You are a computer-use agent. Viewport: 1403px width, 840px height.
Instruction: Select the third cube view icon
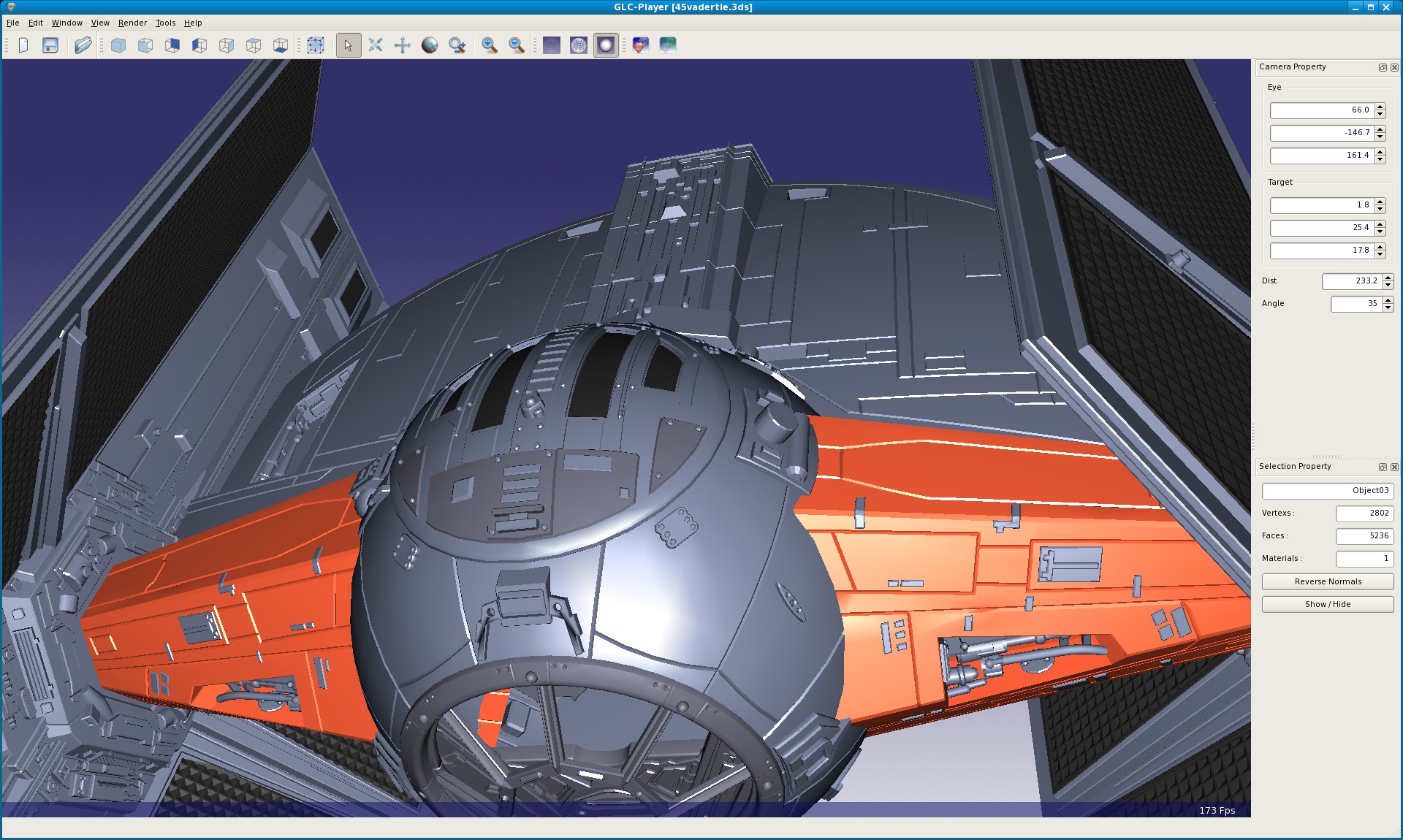point(172,45)
